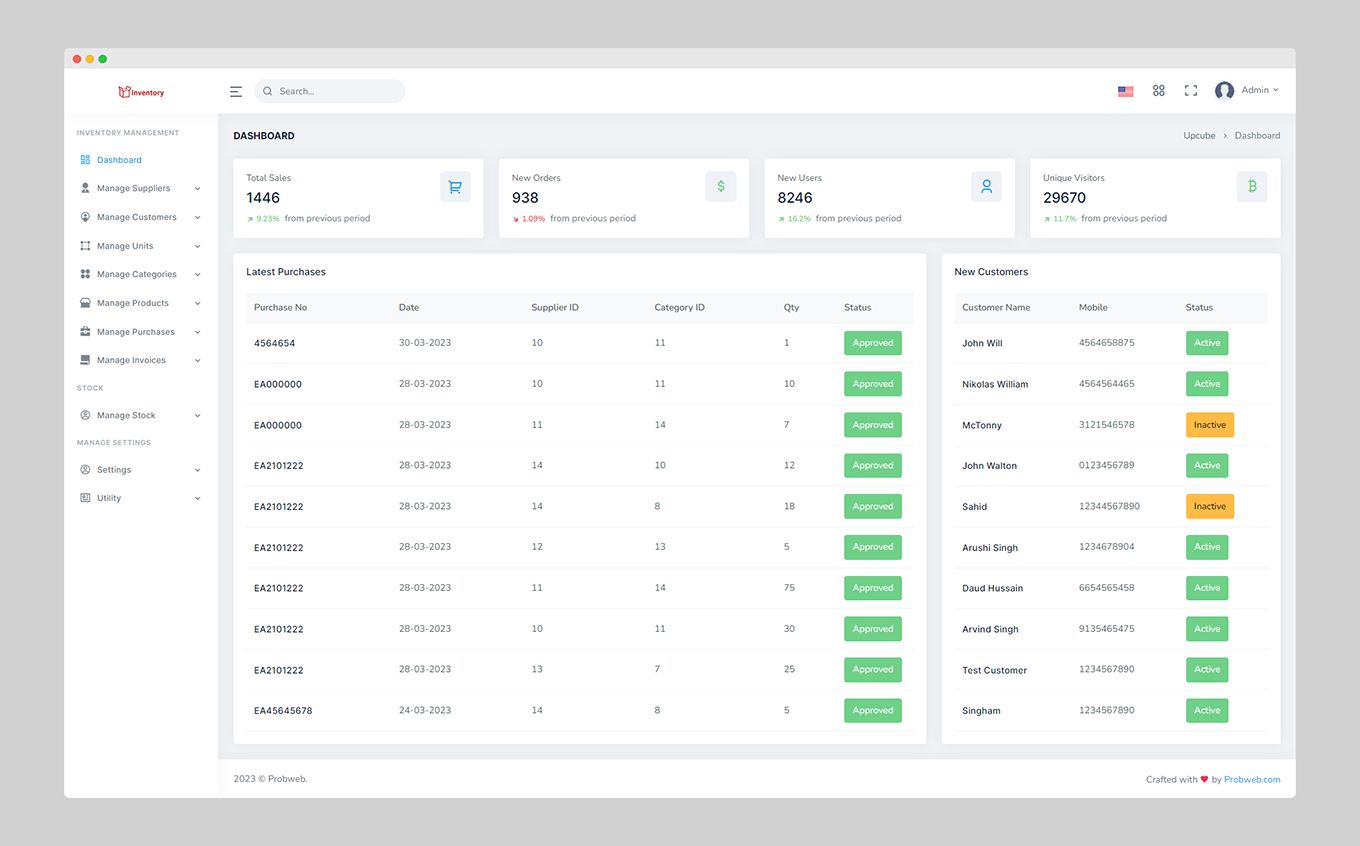Click the New Orders dollar icon

pyautogui.click(x=720, y=187)
